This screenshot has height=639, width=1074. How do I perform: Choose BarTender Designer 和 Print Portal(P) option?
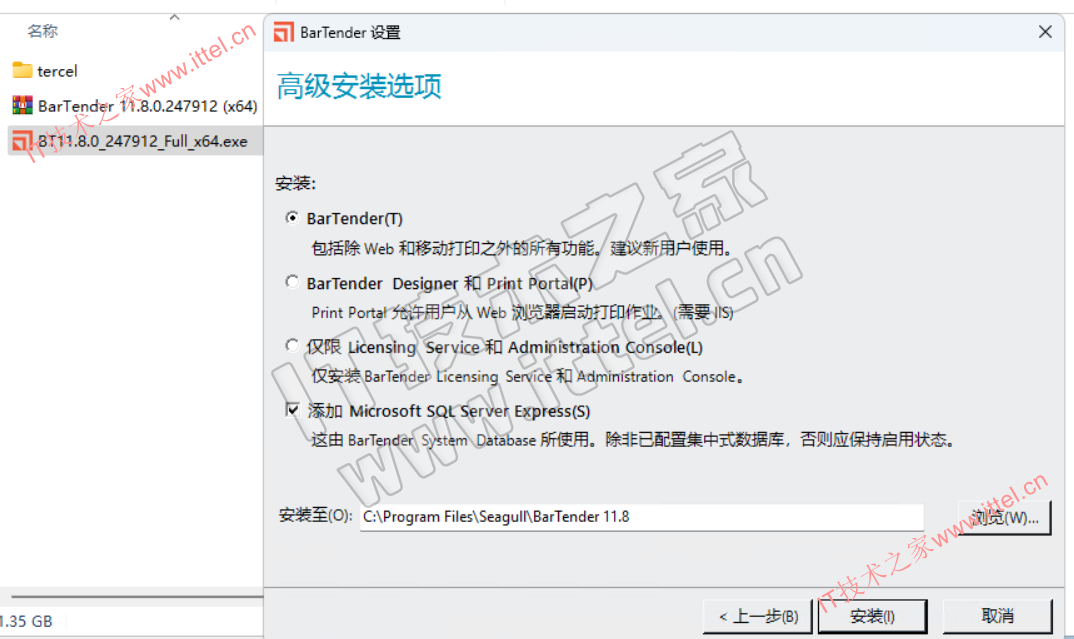[292, 282]
